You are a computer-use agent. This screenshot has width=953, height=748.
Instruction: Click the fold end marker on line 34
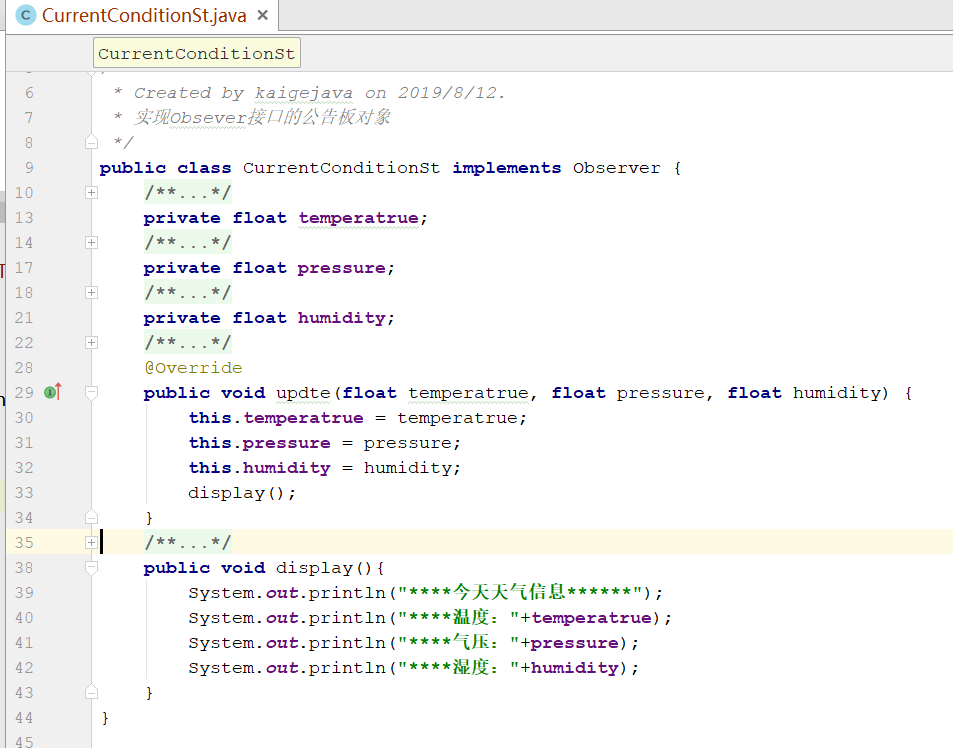point(91,517)
